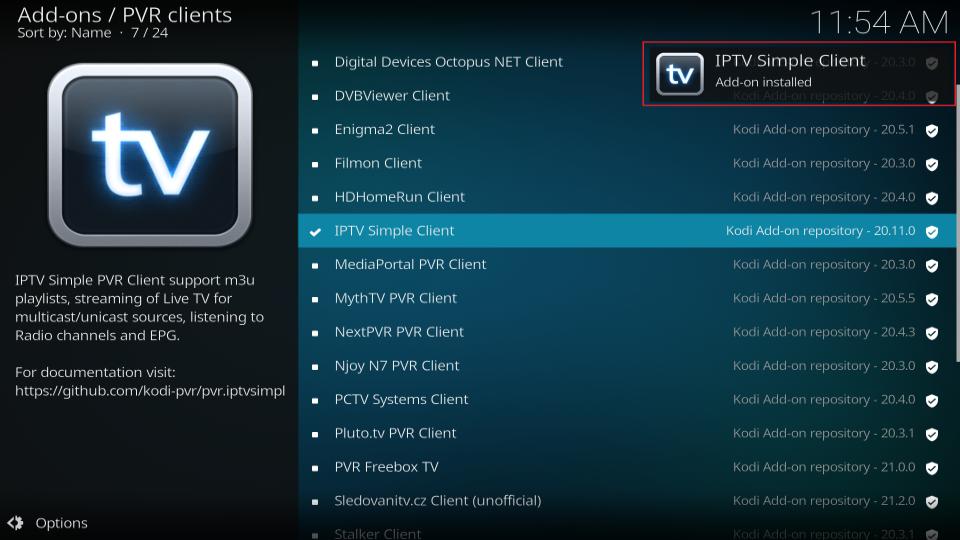Click version text 21.0.0 on PVR Freebox row
The height and width of the screenshot is (540, 960).
898,467
